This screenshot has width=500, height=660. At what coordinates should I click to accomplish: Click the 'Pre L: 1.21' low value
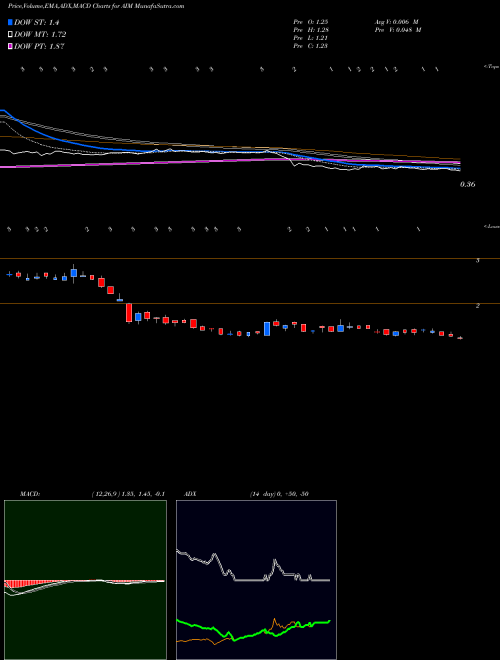click(x=311, y=38)
